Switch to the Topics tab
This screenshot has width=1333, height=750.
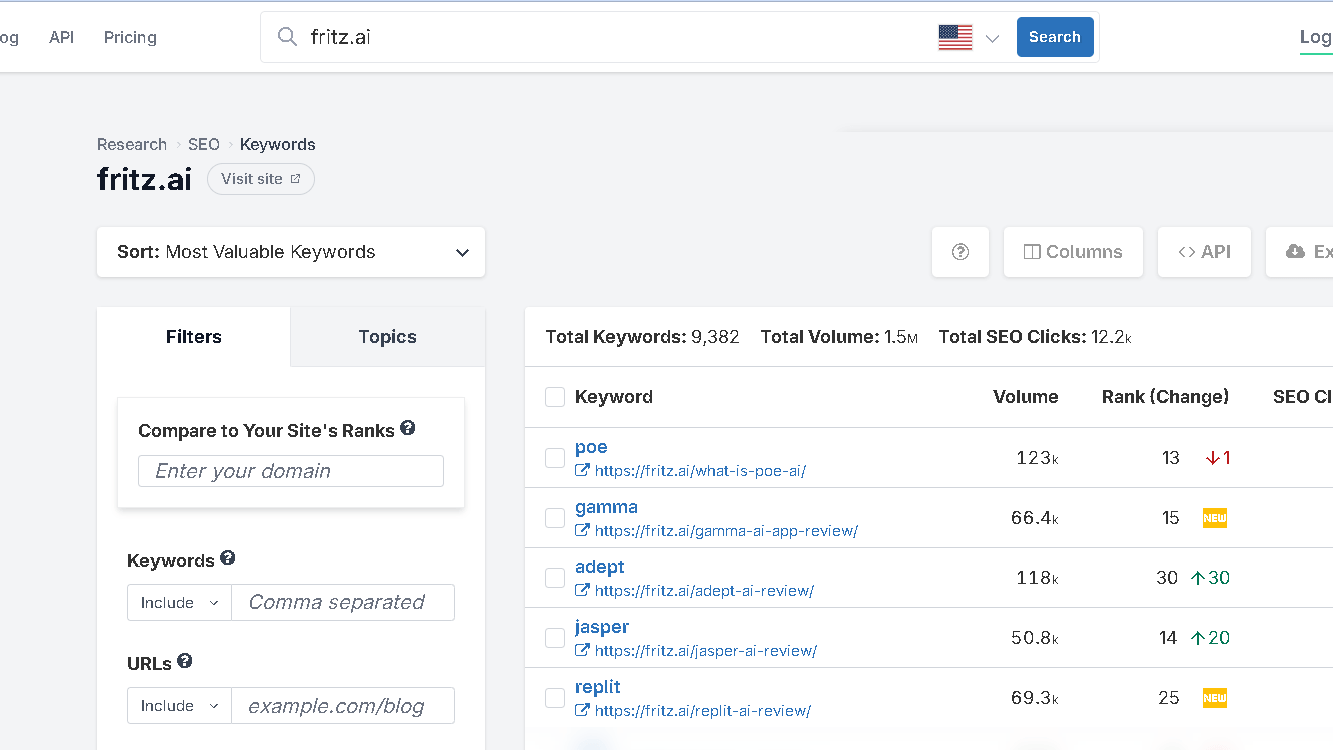click(x=387, y=337)
